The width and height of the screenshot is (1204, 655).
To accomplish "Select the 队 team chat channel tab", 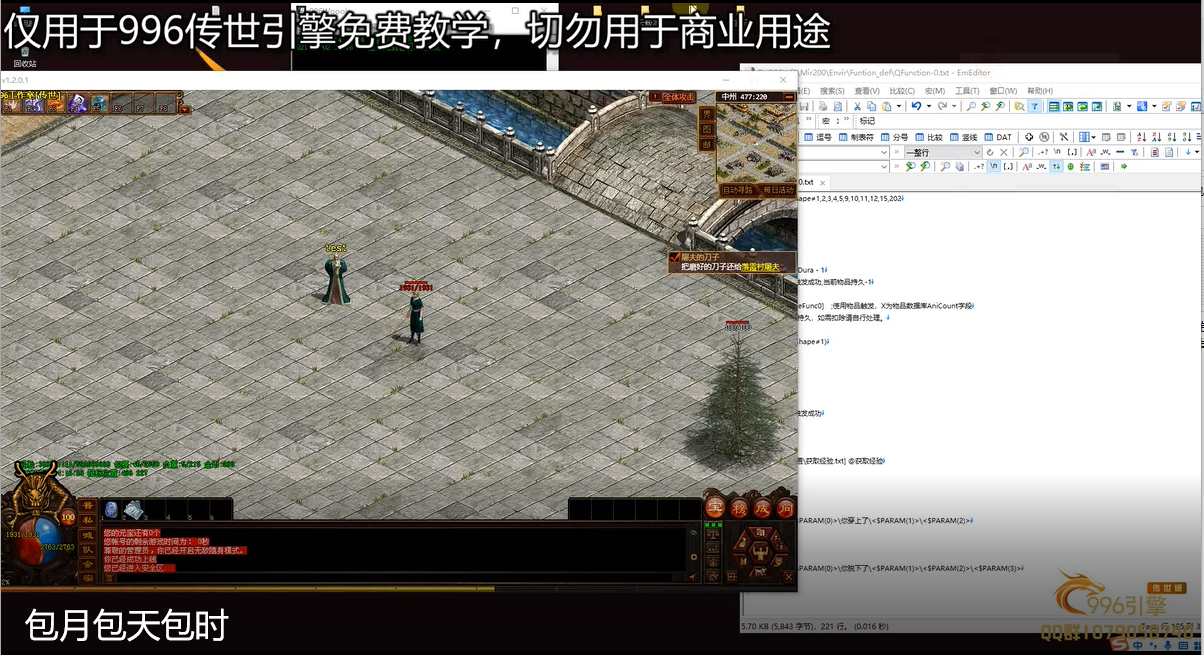I will coord(88,550).
